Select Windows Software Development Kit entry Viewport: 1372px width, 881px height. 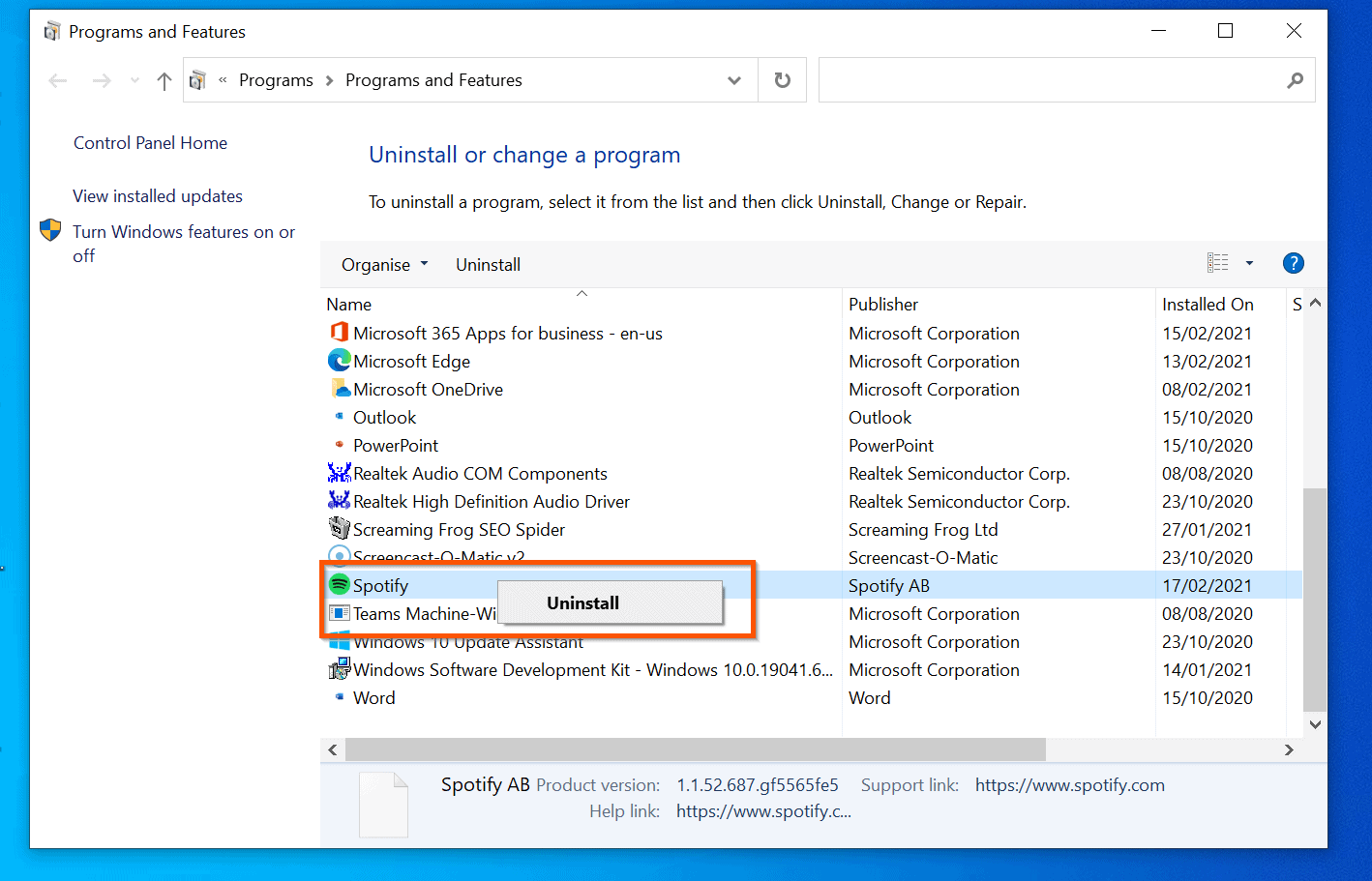tap(592, 669)
